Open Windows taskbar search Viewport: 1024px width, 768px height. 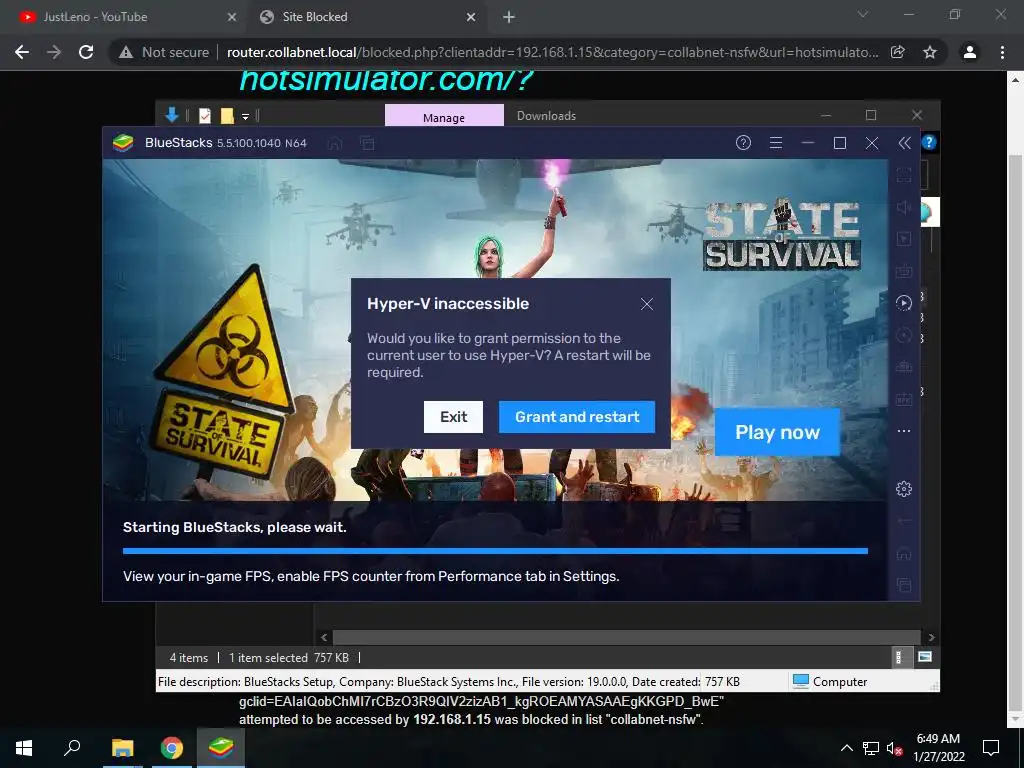pos(72,747)
